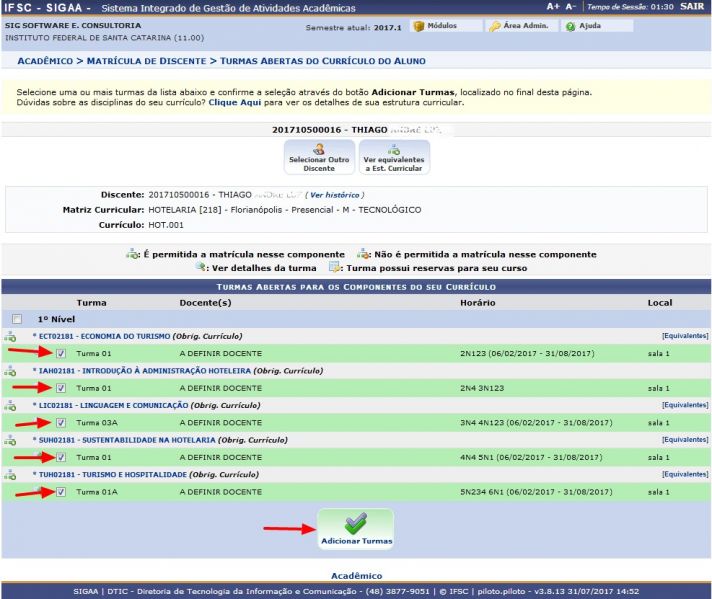Open the Módulos menu
The width and height of the screenshot is (712, 599).
[436, 26]
